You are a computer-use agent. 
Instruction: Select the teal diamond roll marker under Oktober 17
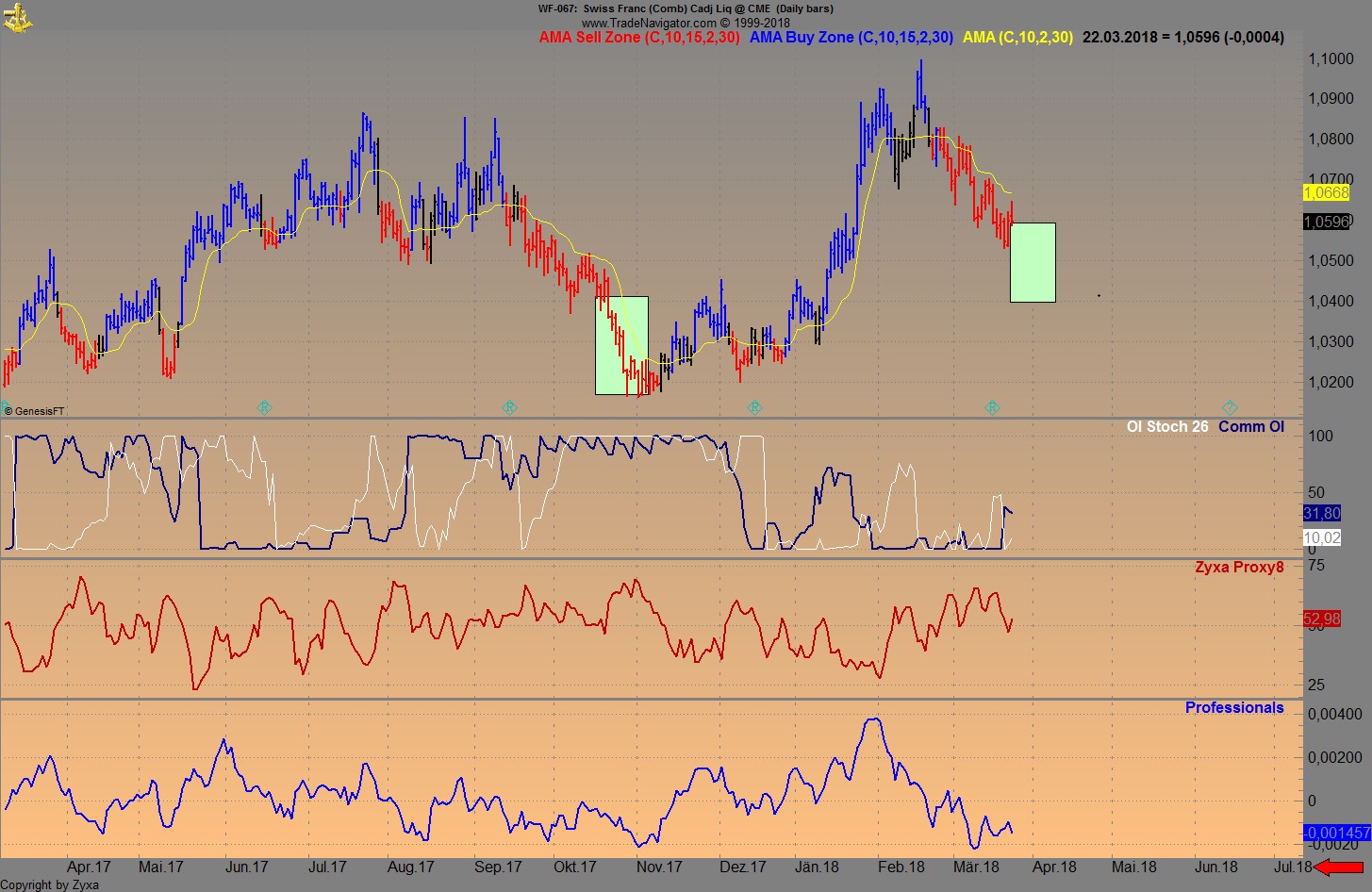509,407
